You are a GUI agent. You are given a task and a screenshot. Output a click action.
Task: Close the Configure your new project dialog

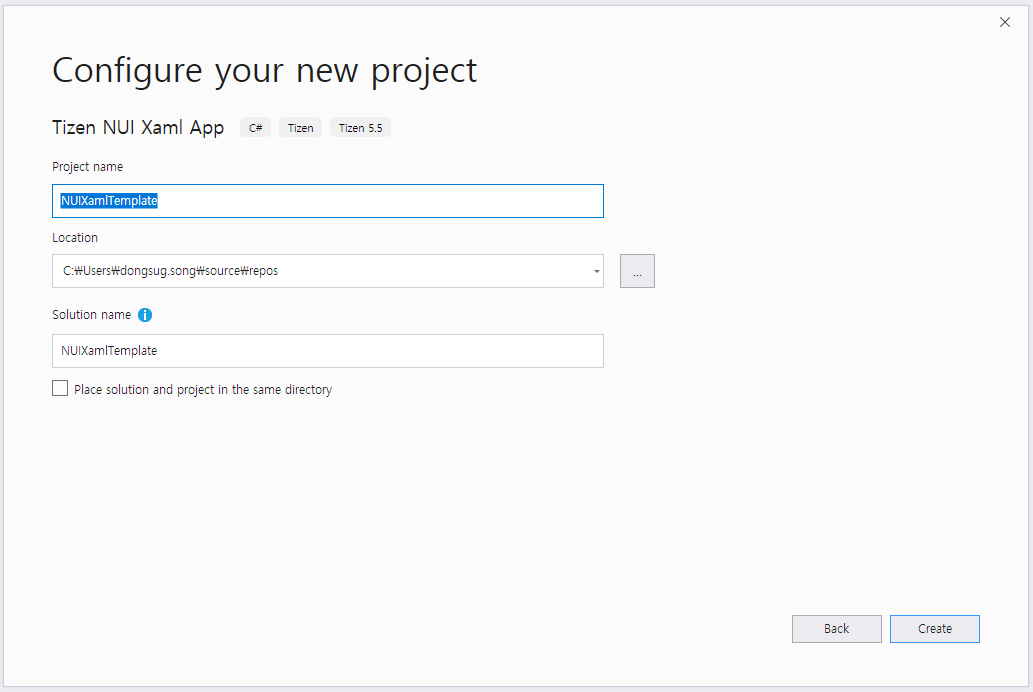[1005, 22]
